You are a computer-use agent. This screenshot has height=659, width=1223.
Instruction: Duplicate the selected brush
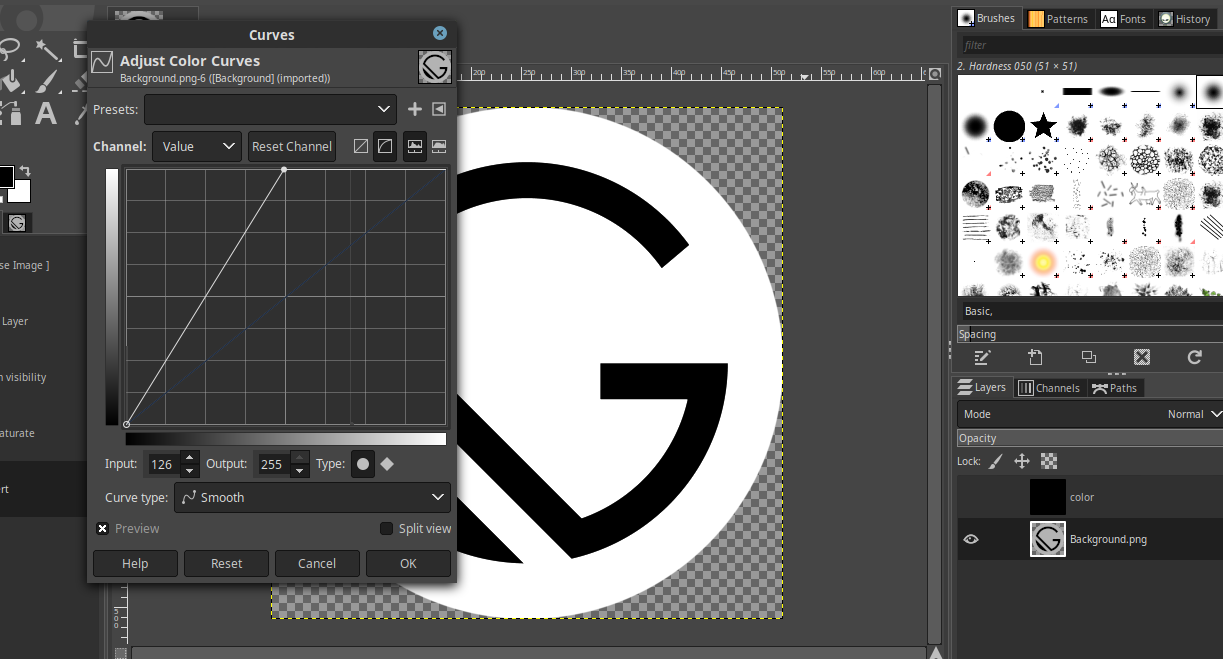click(1088, 357)
